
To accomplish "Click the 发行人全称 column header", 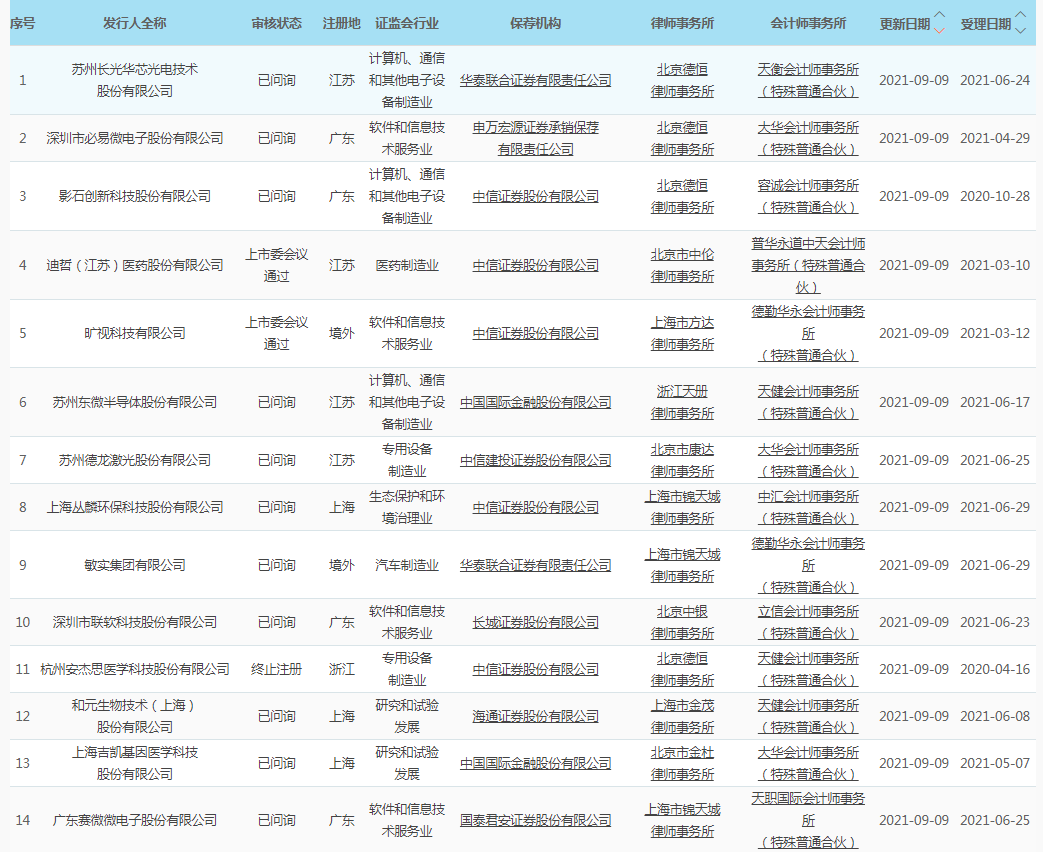I will click(x=135, y=23).
